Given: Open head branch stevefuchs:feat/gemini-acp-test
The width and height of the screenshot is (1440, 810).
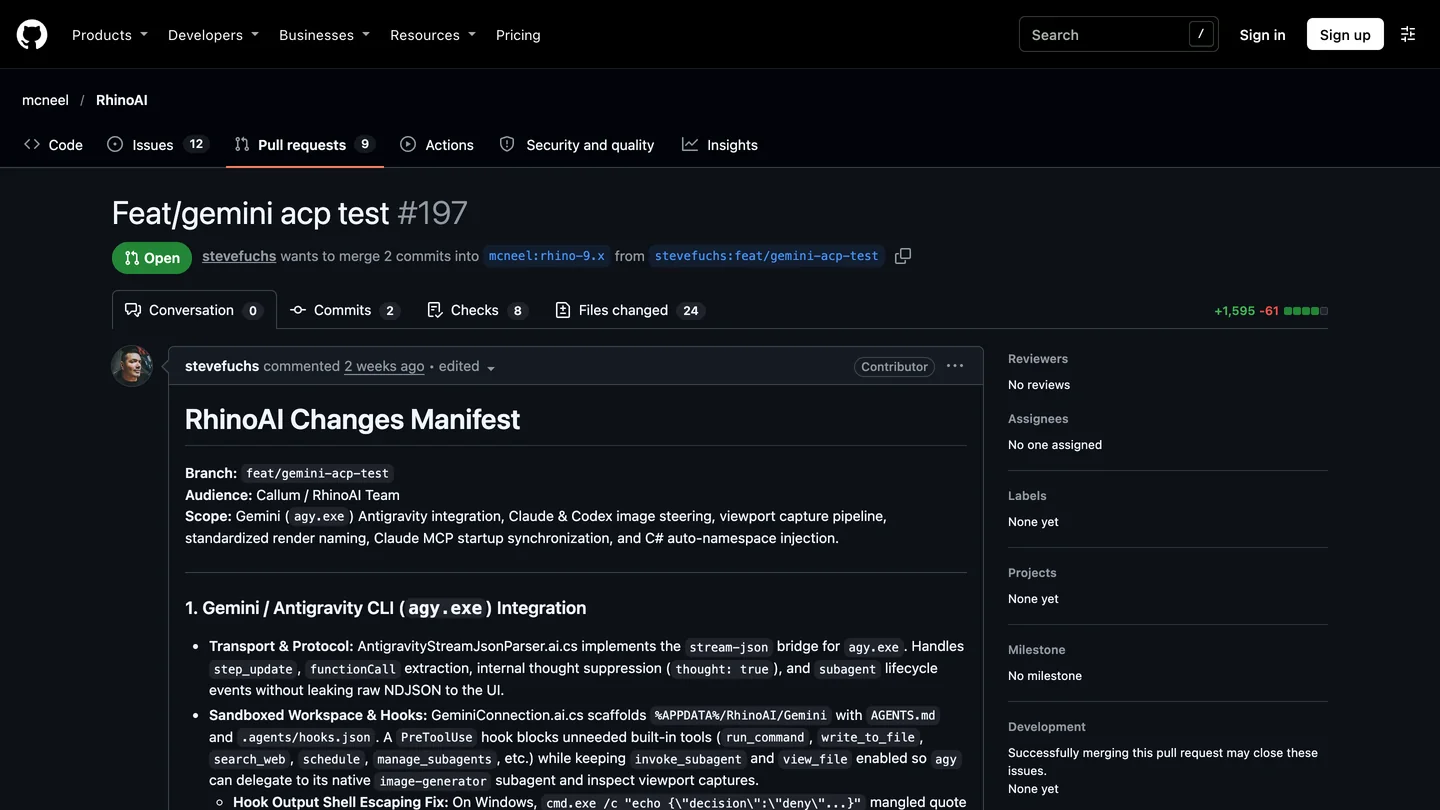Looking at the screenshot, I should (767, 256).
